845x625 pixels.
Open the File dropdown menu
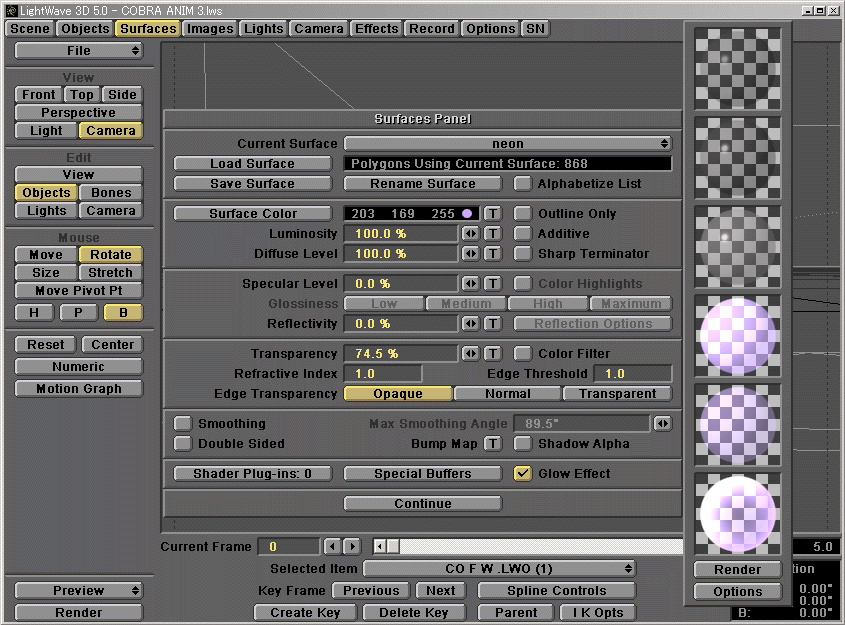78,51
